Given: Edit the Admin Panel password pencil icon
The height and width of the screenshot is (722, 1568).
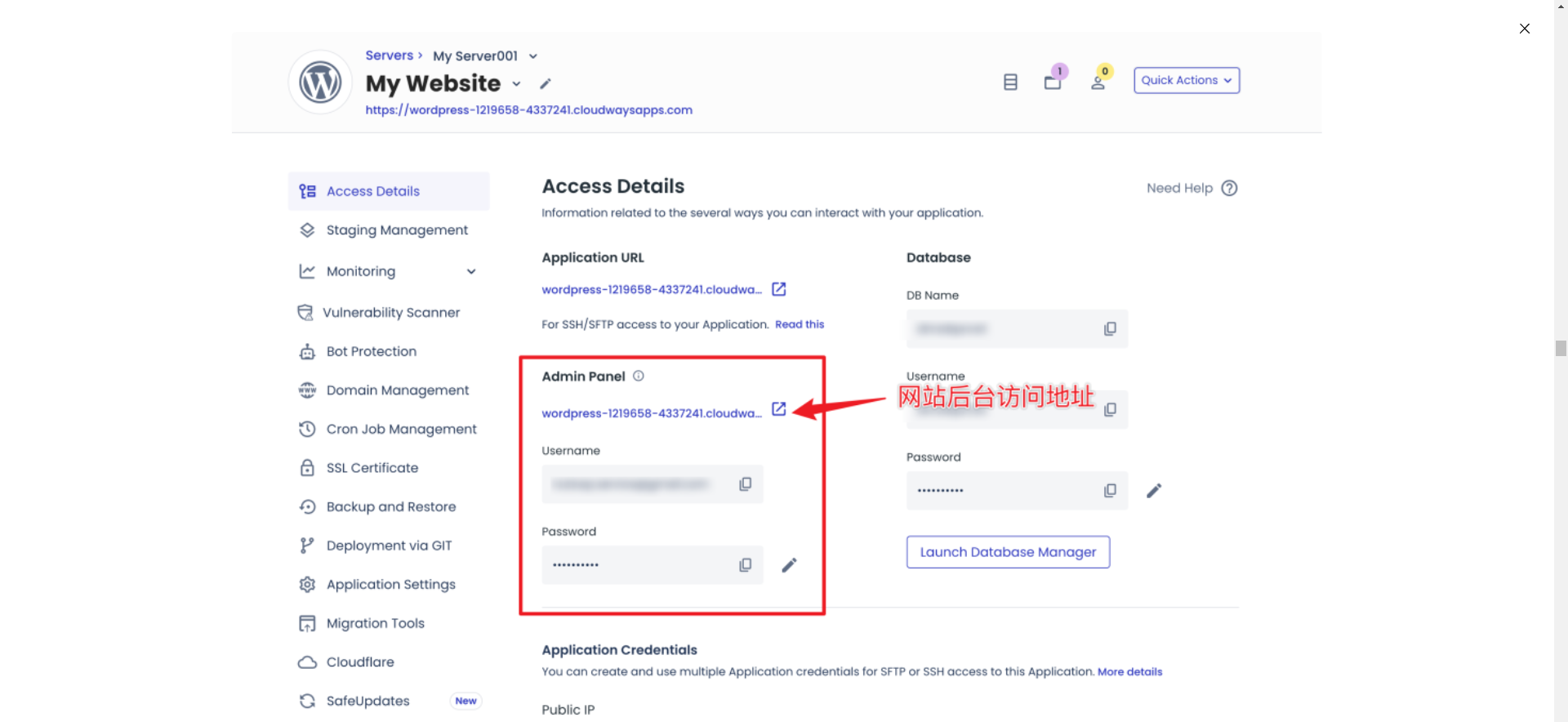Looking at the screenshot, I should click(789, 565).
